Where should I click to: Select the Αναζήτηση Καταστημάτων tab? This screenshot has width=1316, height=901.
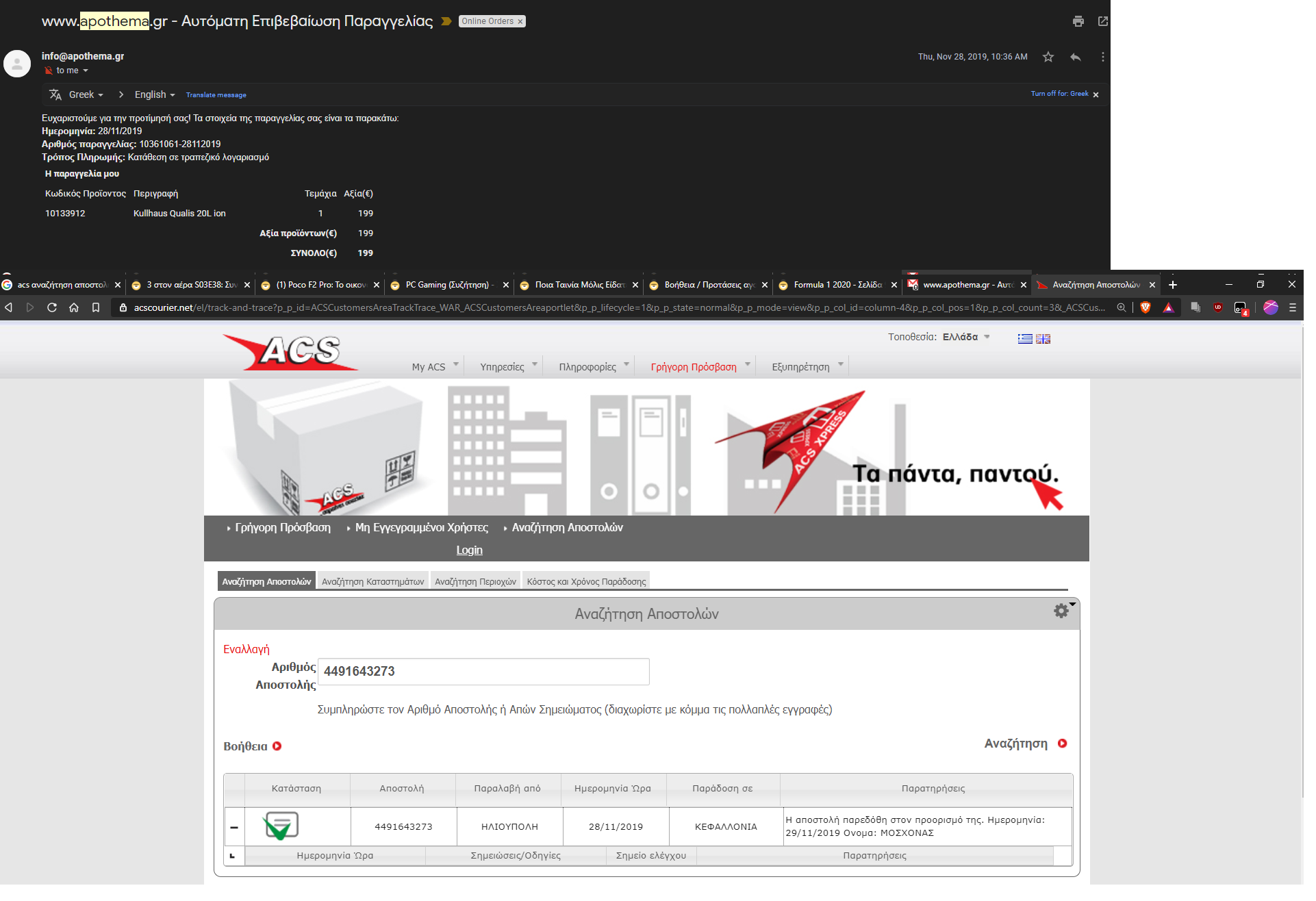(372, 581)
